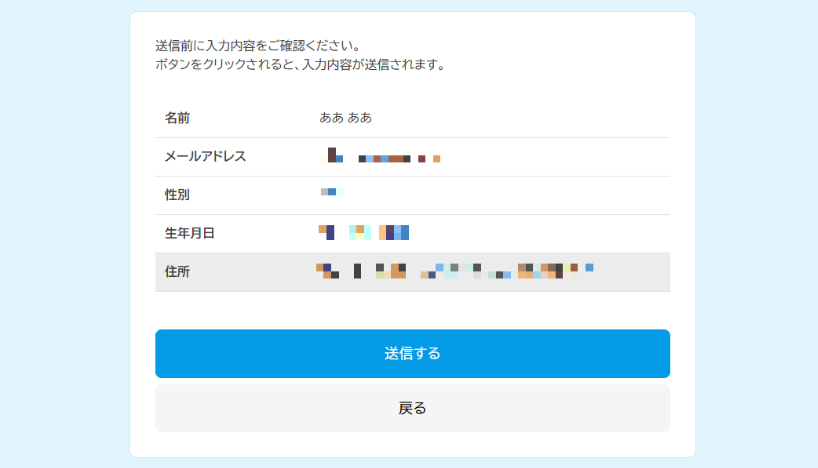Viewport: 818px width, 468px height.
Task: Click the 名前 field label
Action: 177,118
